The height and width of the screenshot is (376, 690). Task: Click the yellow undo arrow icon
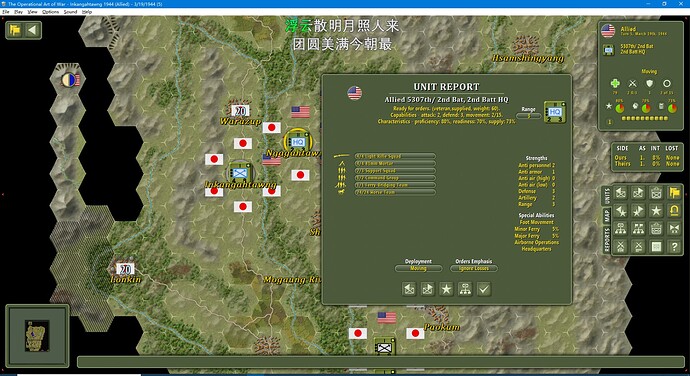click(674, 211)
